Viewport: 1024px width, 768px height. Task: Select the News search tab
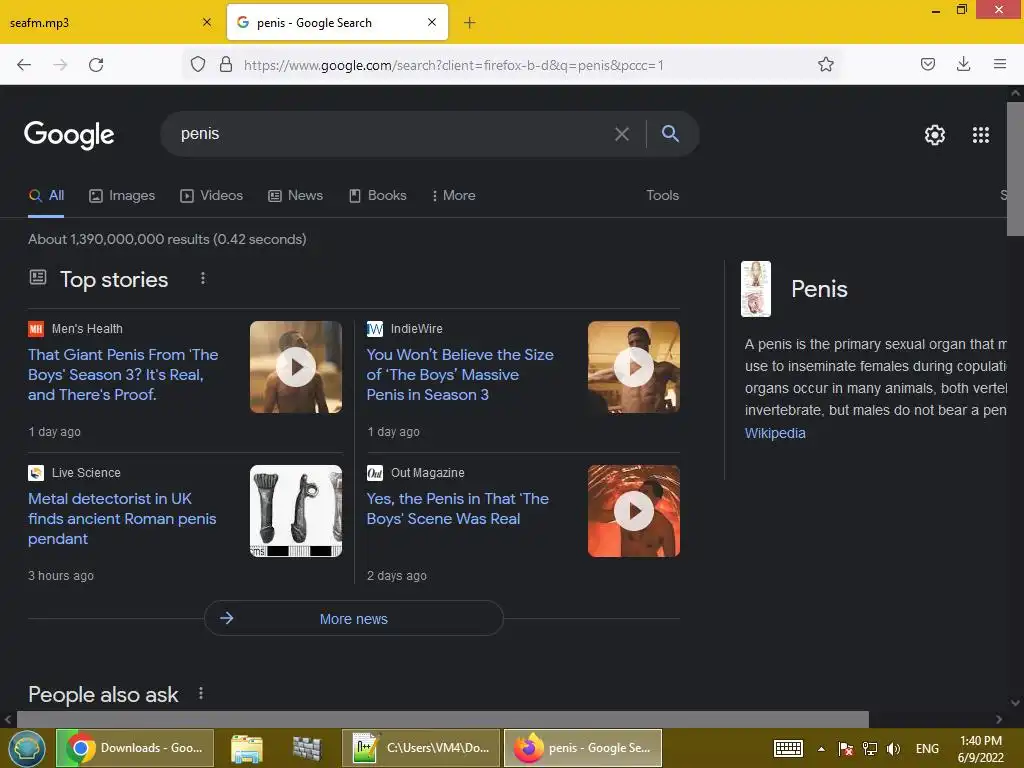[x=296, y=195]
